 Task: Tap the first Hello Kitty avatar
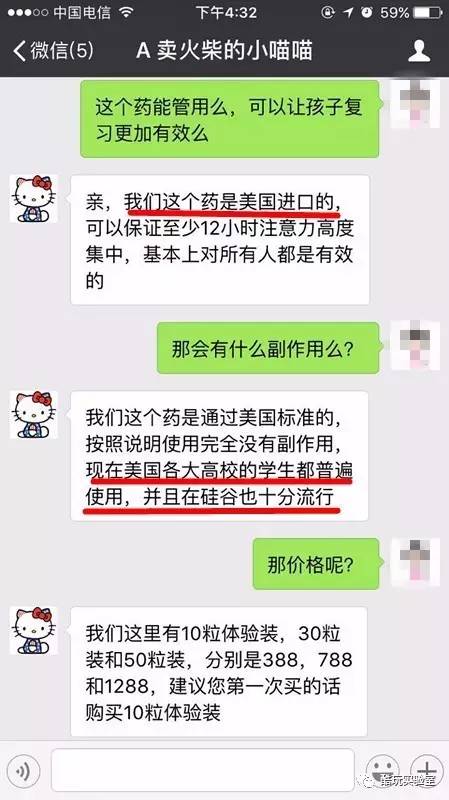(x=34, y=198)
